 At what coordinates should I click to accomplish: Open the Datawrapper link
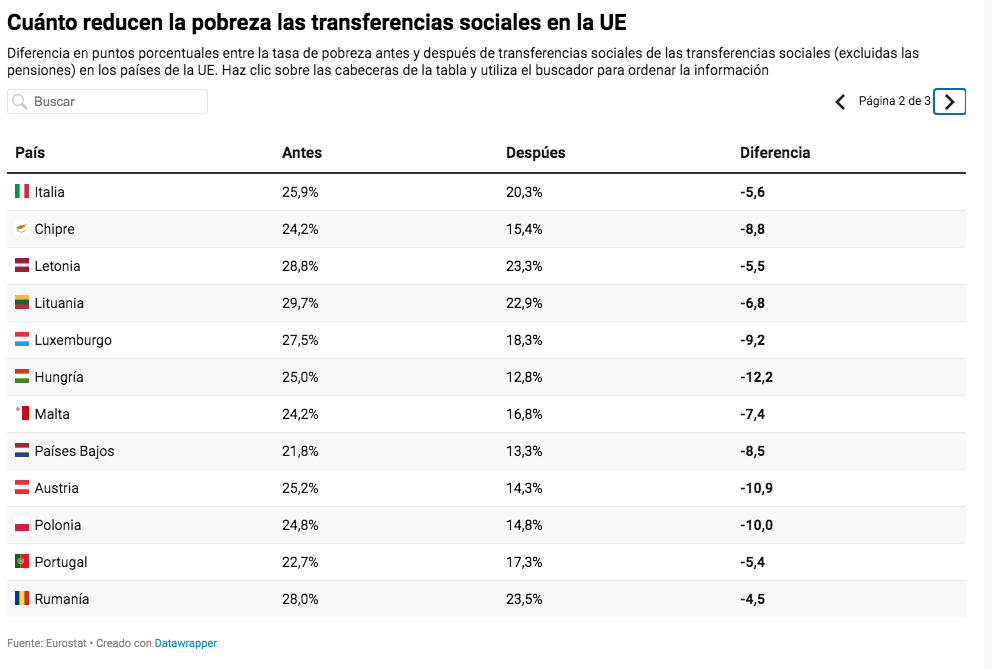(185, 643)
